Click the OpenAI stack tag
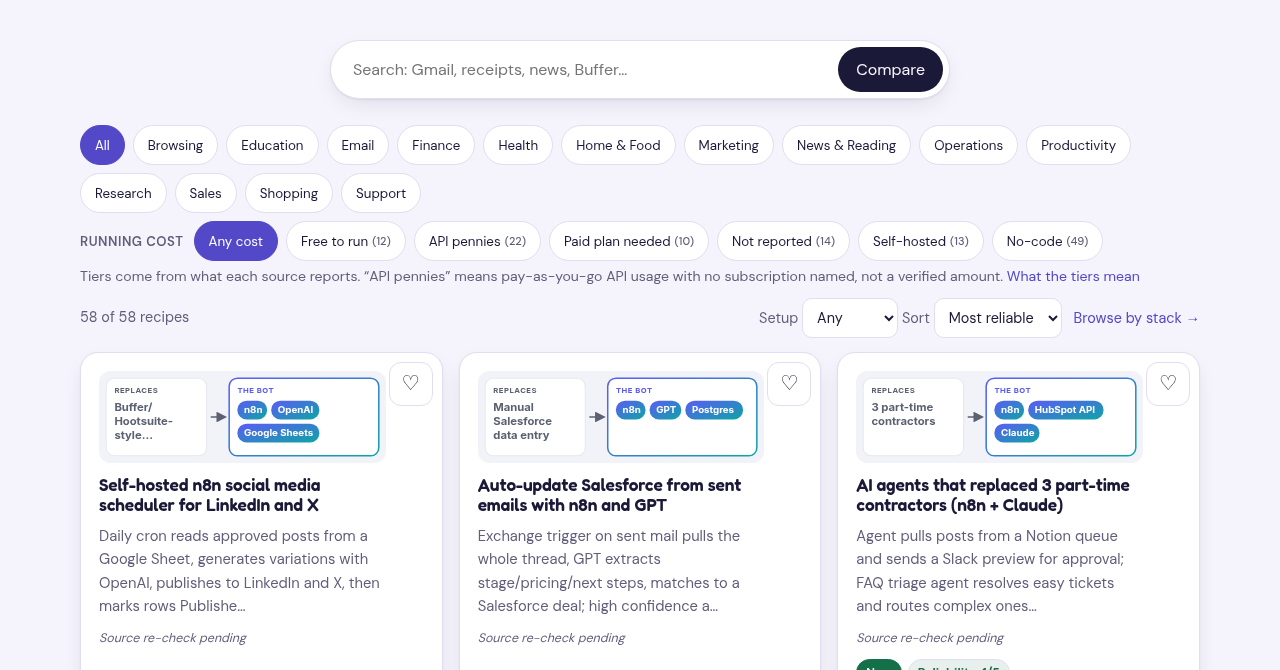The image size is (1280, 670). (x=295, y=410)
